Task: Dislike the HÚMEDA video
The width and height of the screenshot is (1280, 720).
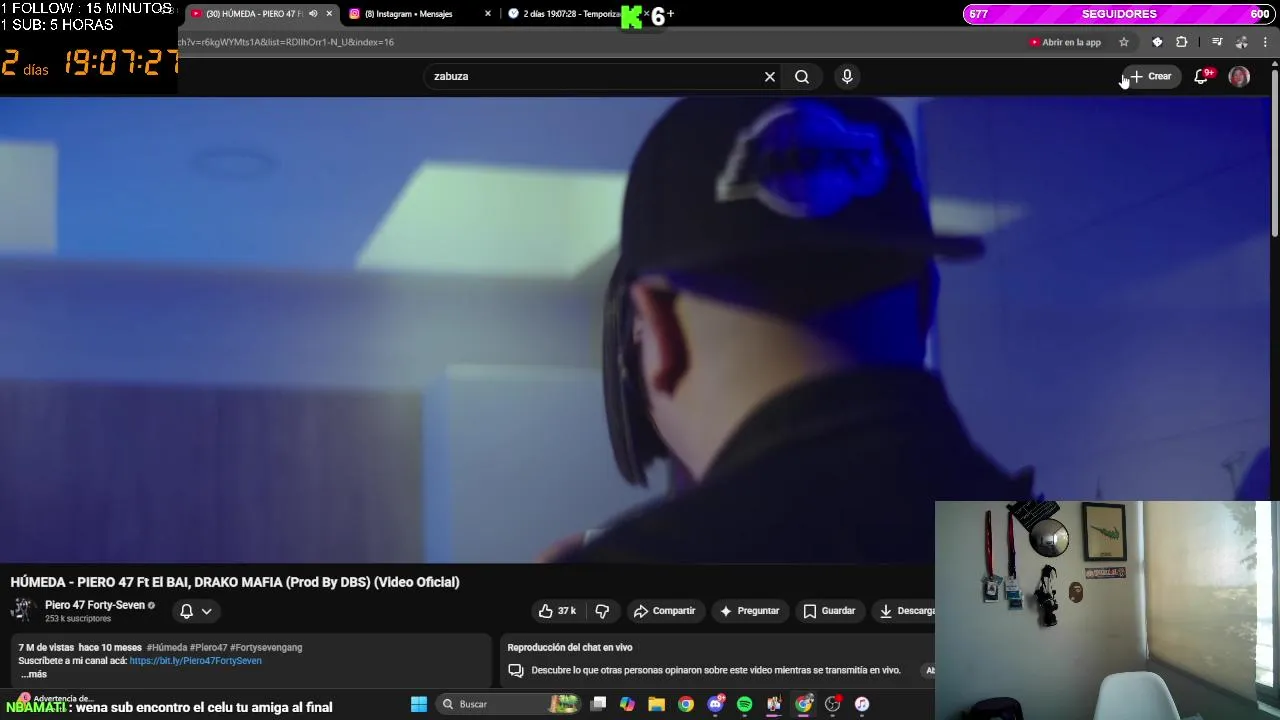Action: [x=602, y=611]
